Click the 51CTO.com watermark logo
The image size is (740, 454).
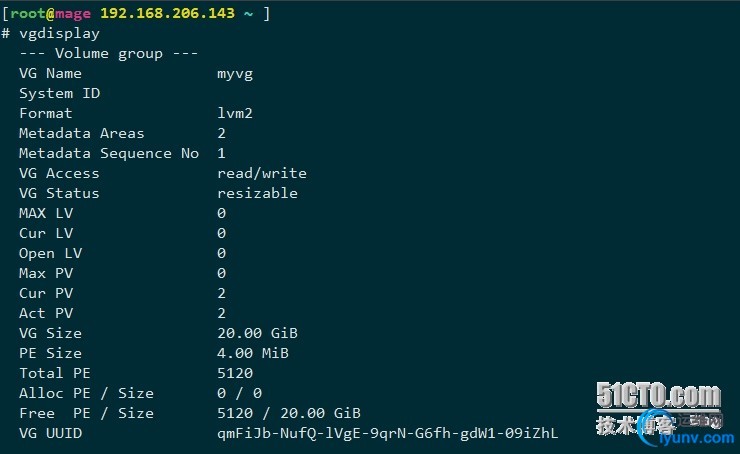tap(658, 395)
